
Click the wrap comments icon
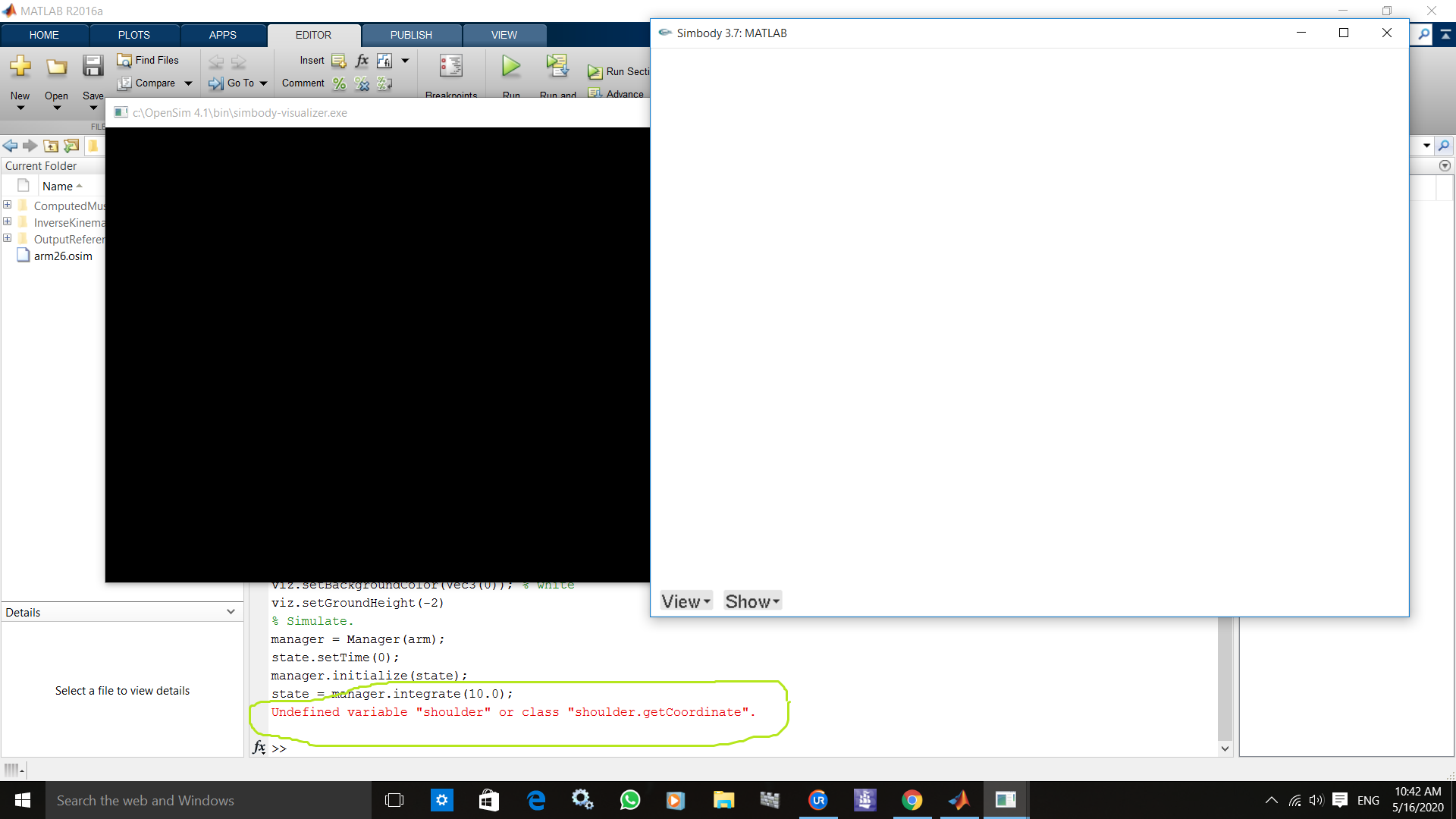pyautogui.click(x=384, y=83)
